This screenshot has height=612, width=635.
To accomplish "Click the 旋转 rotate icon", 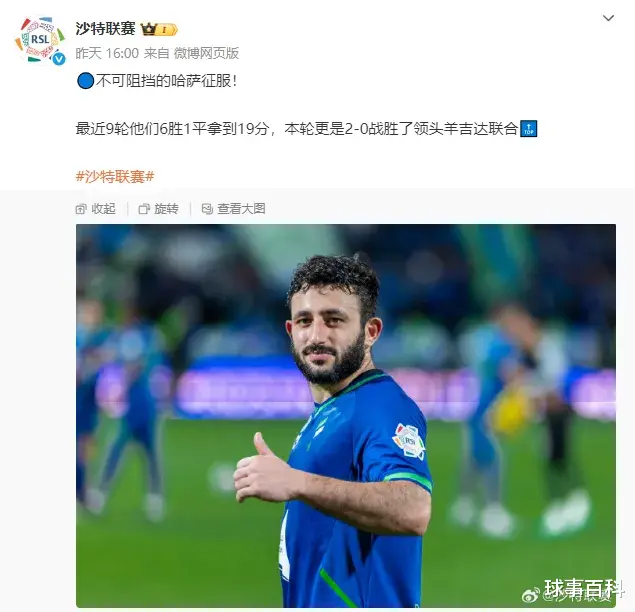I will tap(144, 209).
